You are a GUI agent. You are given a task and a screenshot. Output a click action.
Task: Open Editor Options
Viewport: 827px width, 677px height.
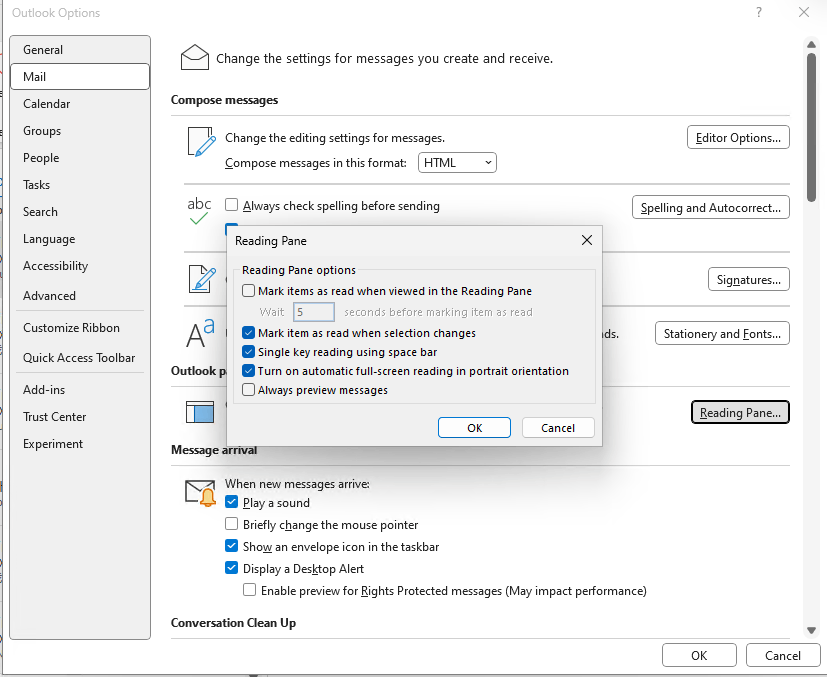[738, 137]
